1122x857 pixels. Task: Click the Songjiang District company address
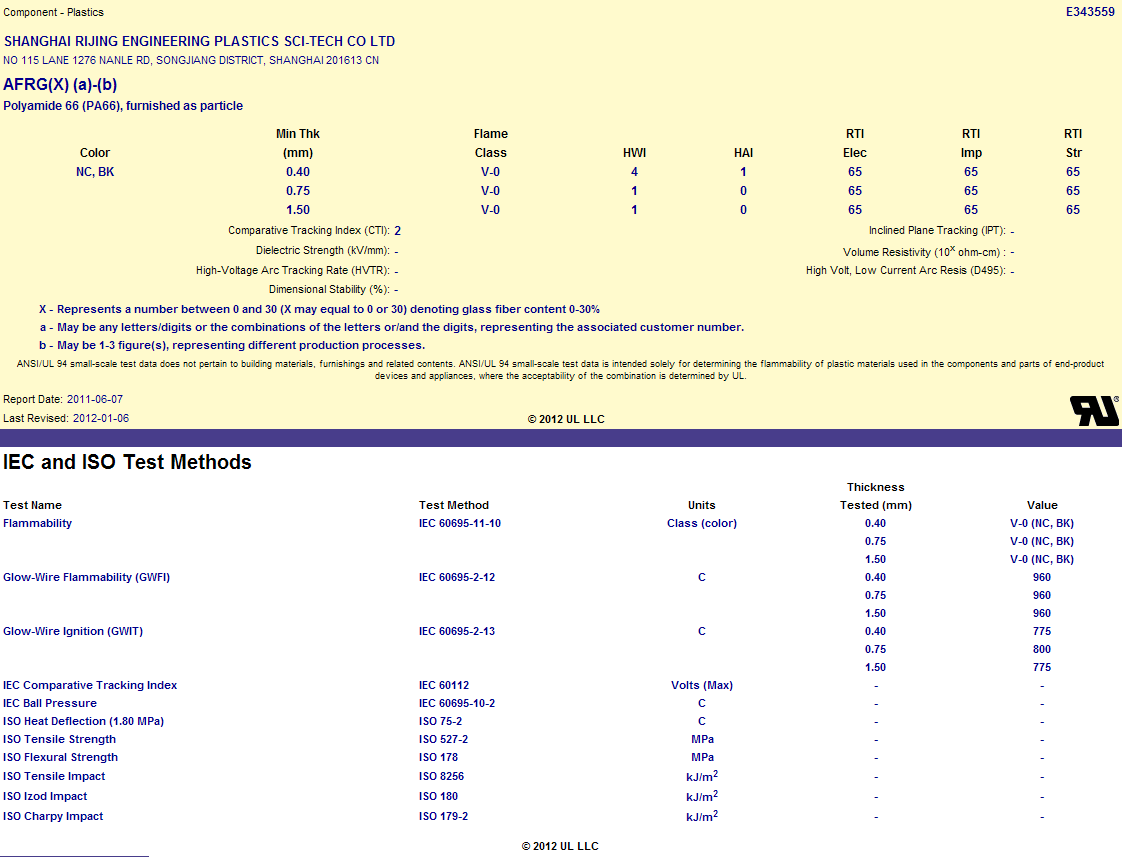191,60
